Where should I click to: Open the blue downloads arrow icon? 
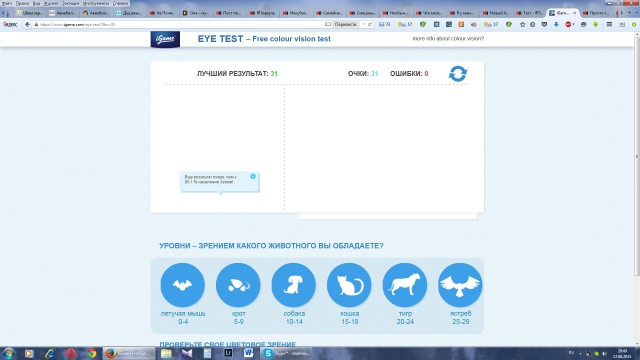[x=556, y=24]
